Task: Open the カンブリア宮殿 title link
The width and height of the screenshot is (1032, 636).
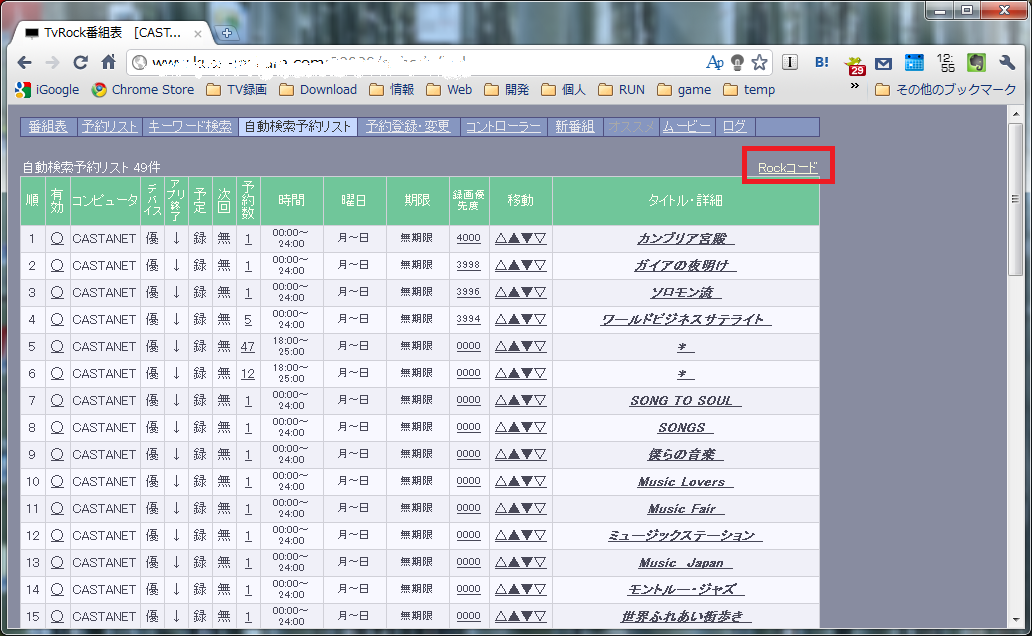Action: (685, 238)
